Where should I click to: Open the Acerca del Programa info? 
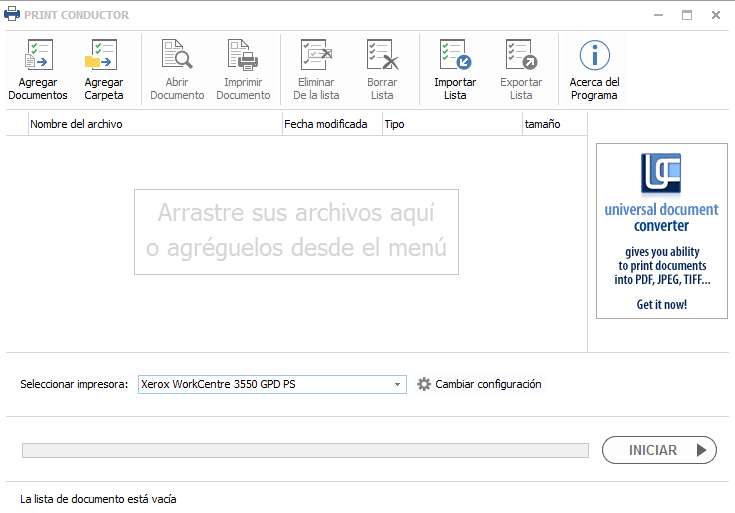click(x=594, y=56)
